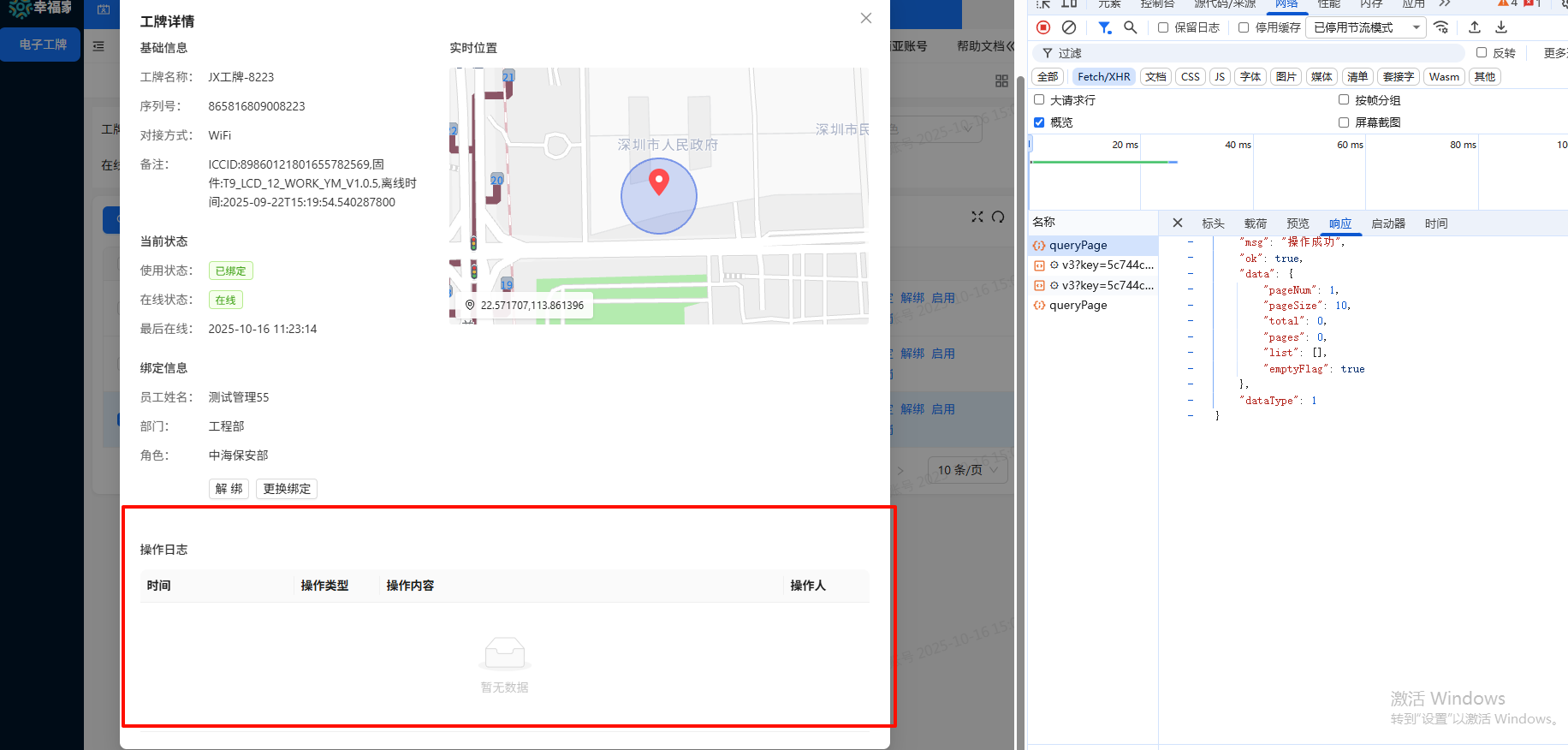The height and width of the screenshot is (750, 1568).
Task: Expand the 帮助文档 collapse chevron
Action: pos(1010,46)
